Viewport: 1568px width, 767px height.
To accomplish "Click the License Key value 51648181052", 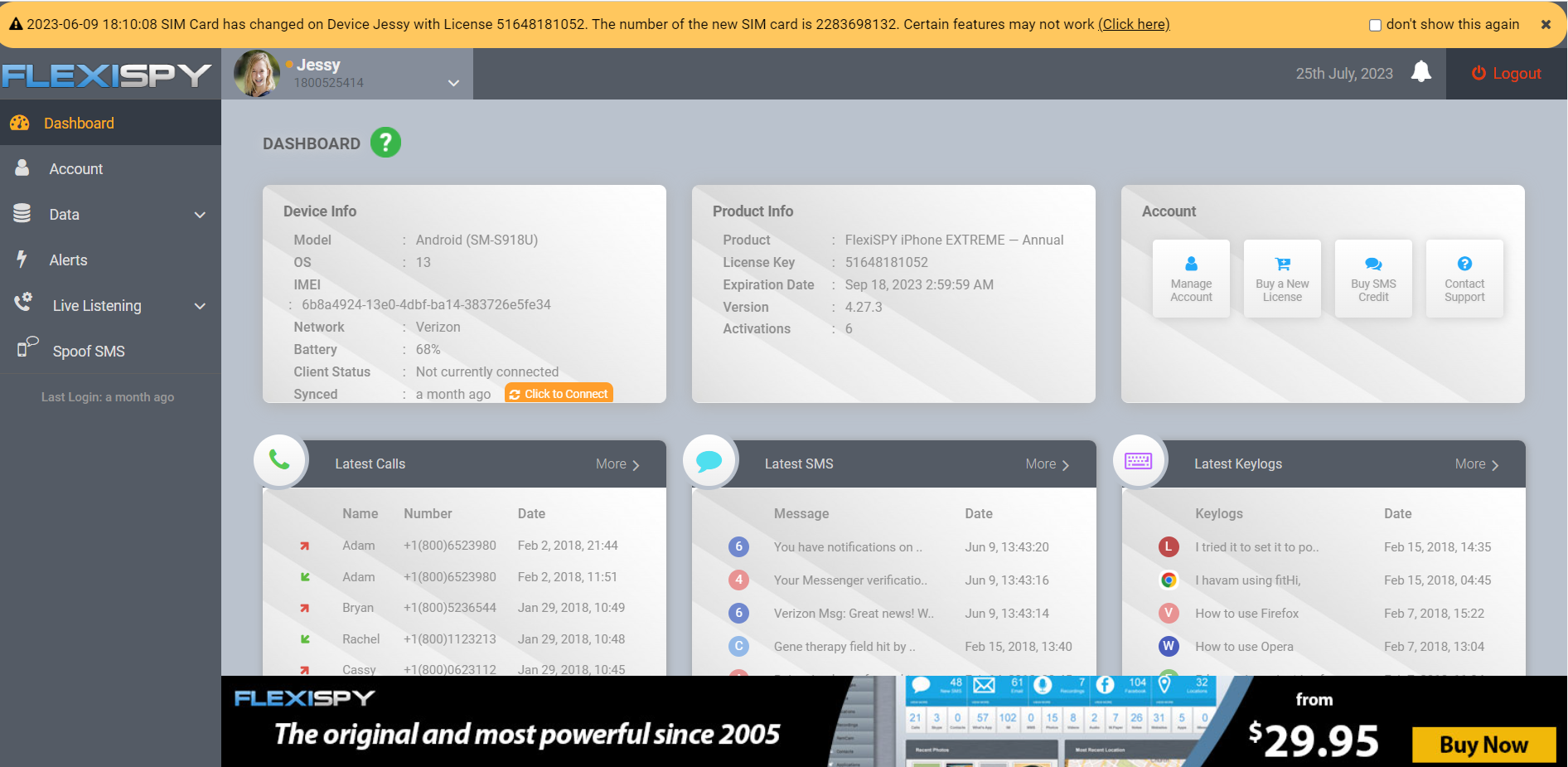I will pyautogui.click(x=886, y=262).
